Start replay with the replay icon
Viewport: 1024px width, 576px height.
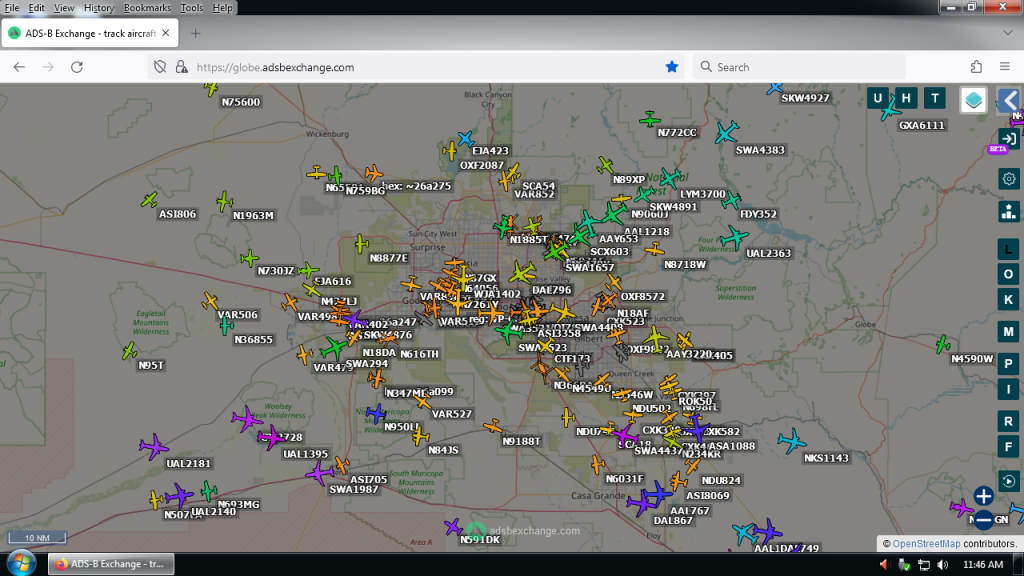[x=1008, y=481]
